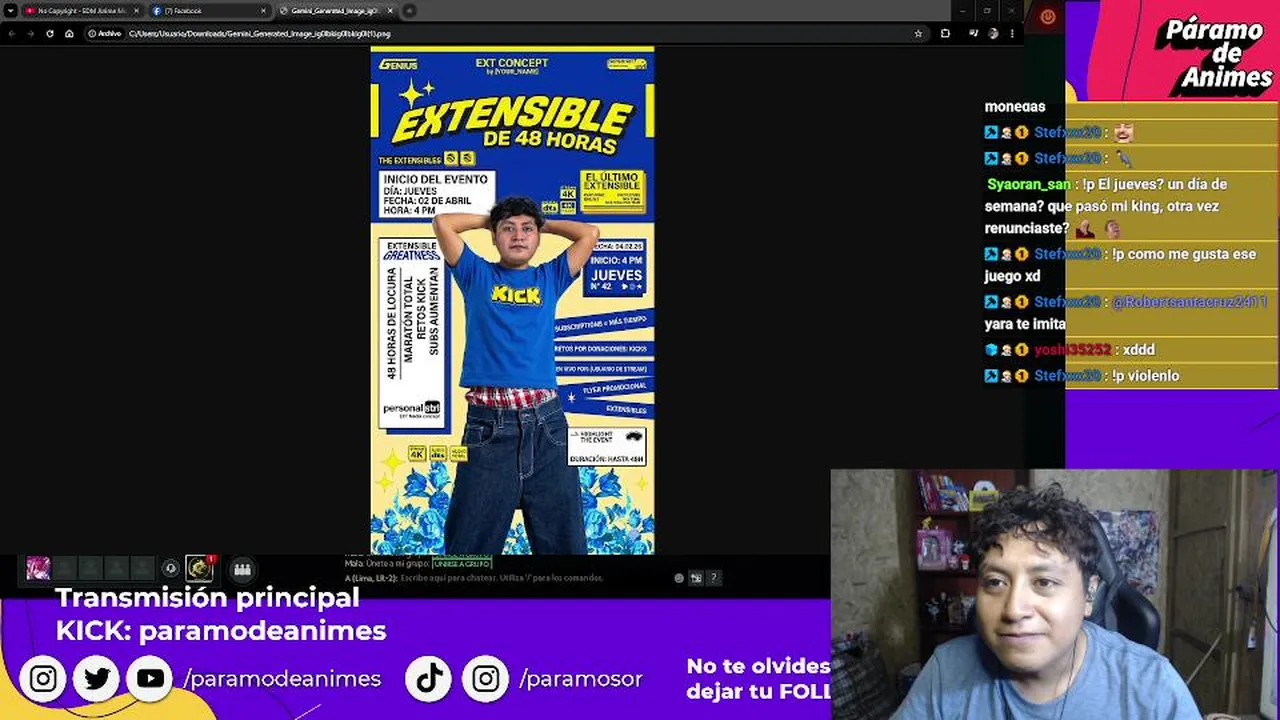Click the "Transmisión principal" heading
Image resolution: width=1280 pixels, height=720 pixels.
(x=207, y=598)
